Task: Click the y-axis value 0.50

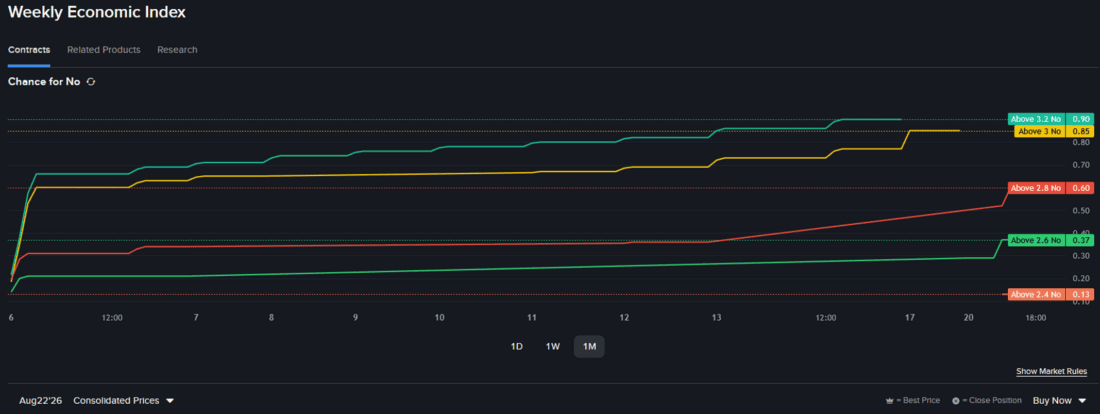Action: 1081,211
